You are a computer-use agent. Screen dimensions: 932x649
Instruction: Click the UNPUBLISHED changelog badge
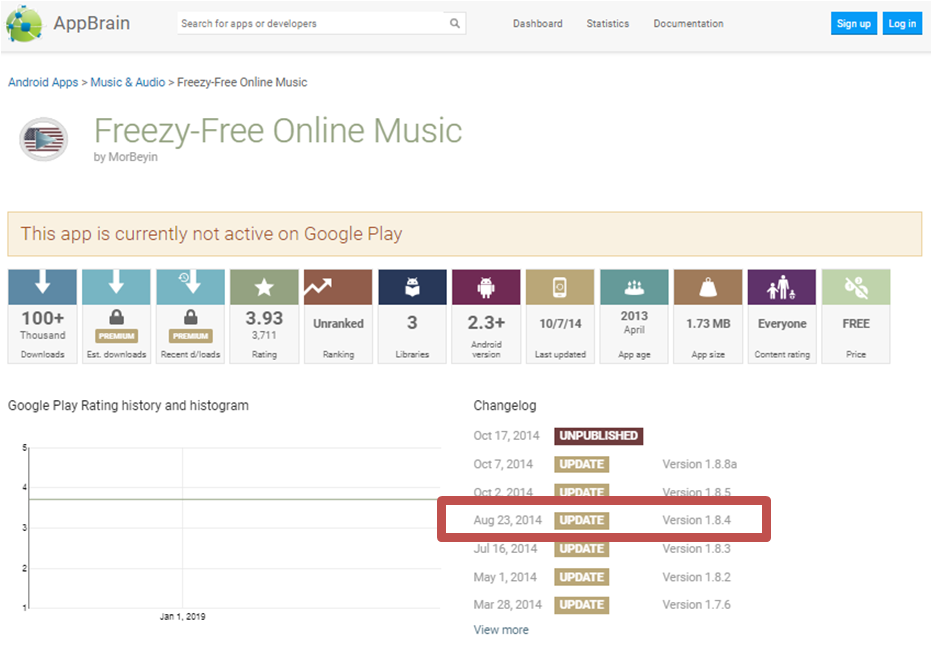point(599,436)
